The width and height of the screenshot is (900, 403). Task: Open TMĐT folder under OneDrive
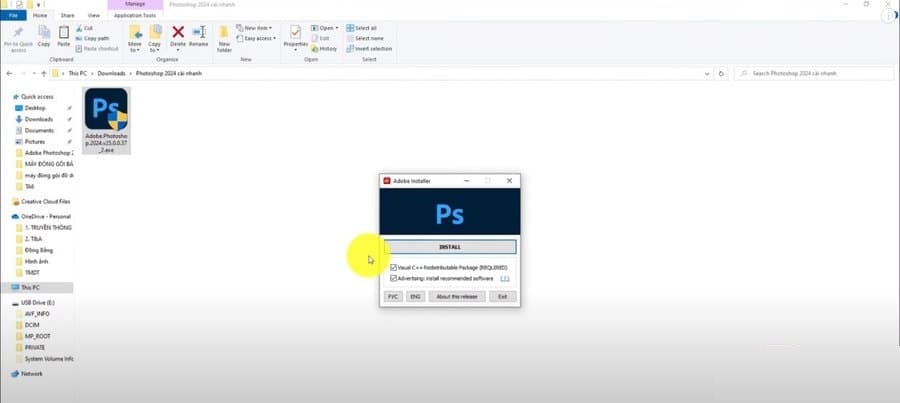pyautogui.click(x=28, y=273)
